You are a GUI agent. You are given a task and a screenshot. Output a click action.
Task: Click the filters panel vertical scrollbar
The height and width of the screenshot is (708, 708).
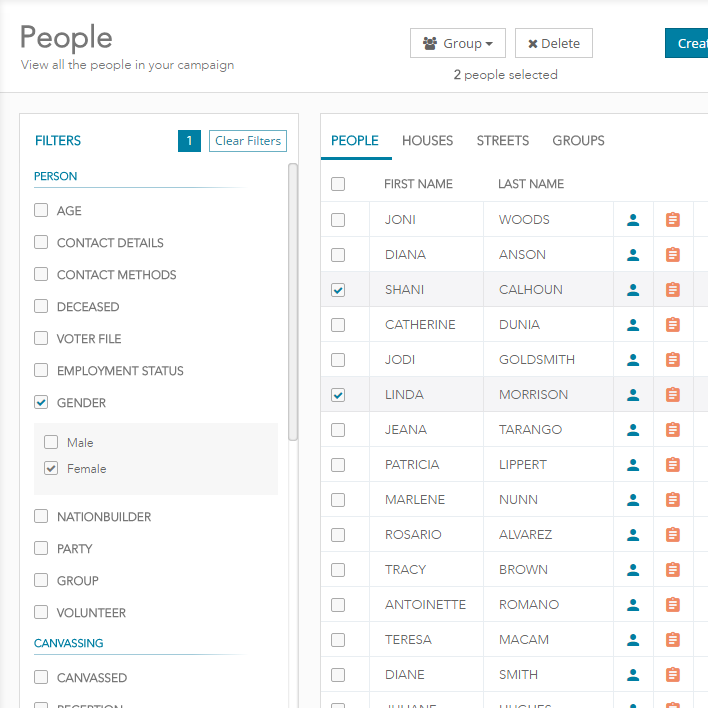(293, 300)
